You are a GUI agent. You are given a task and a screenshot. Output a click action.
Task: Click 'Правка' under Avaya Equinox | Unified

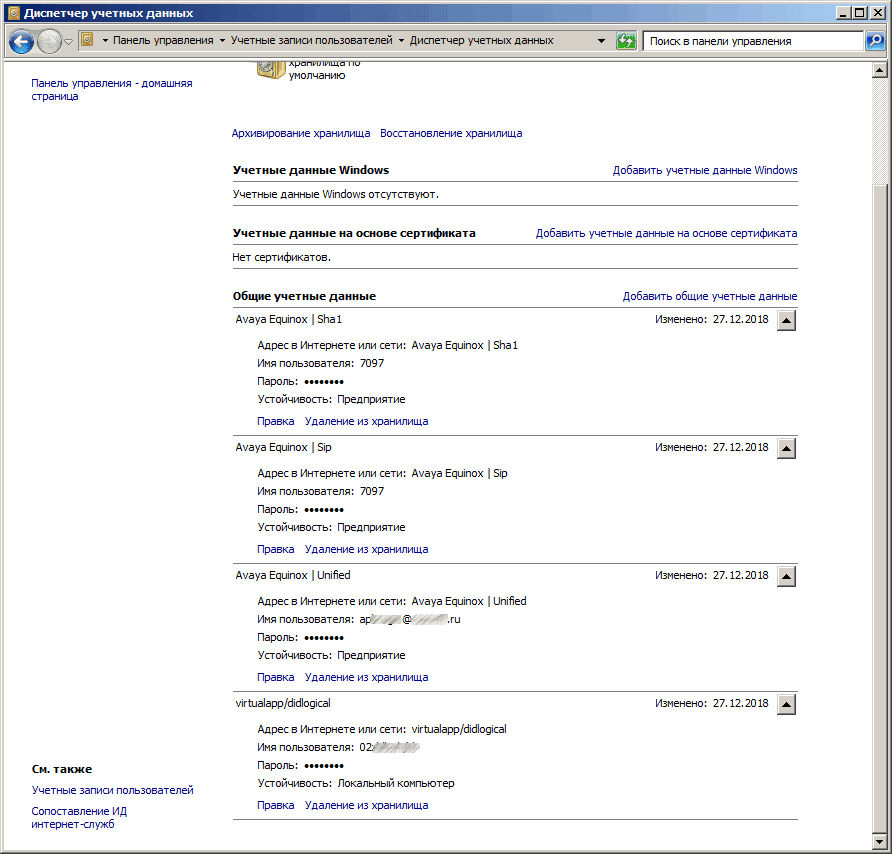276,678
